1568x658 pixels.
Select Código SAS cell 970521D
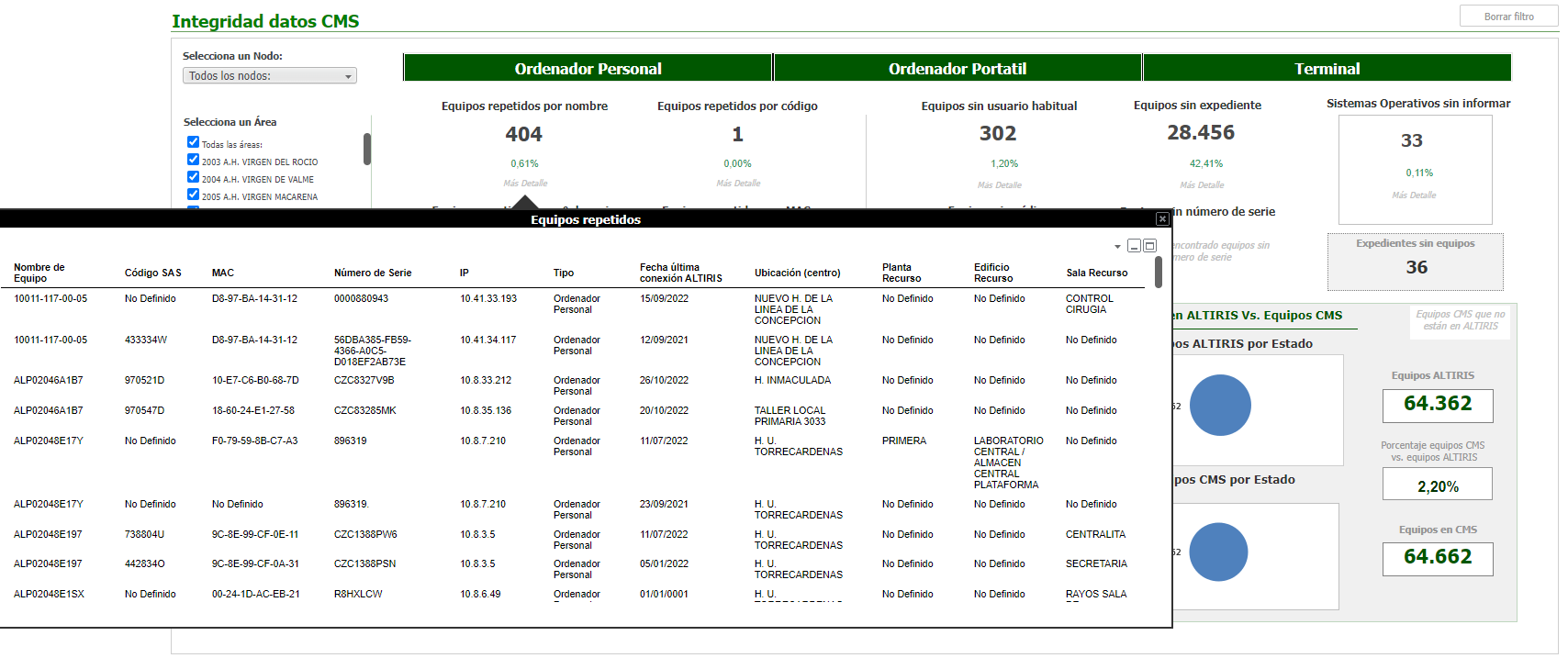tap(144, 381)
